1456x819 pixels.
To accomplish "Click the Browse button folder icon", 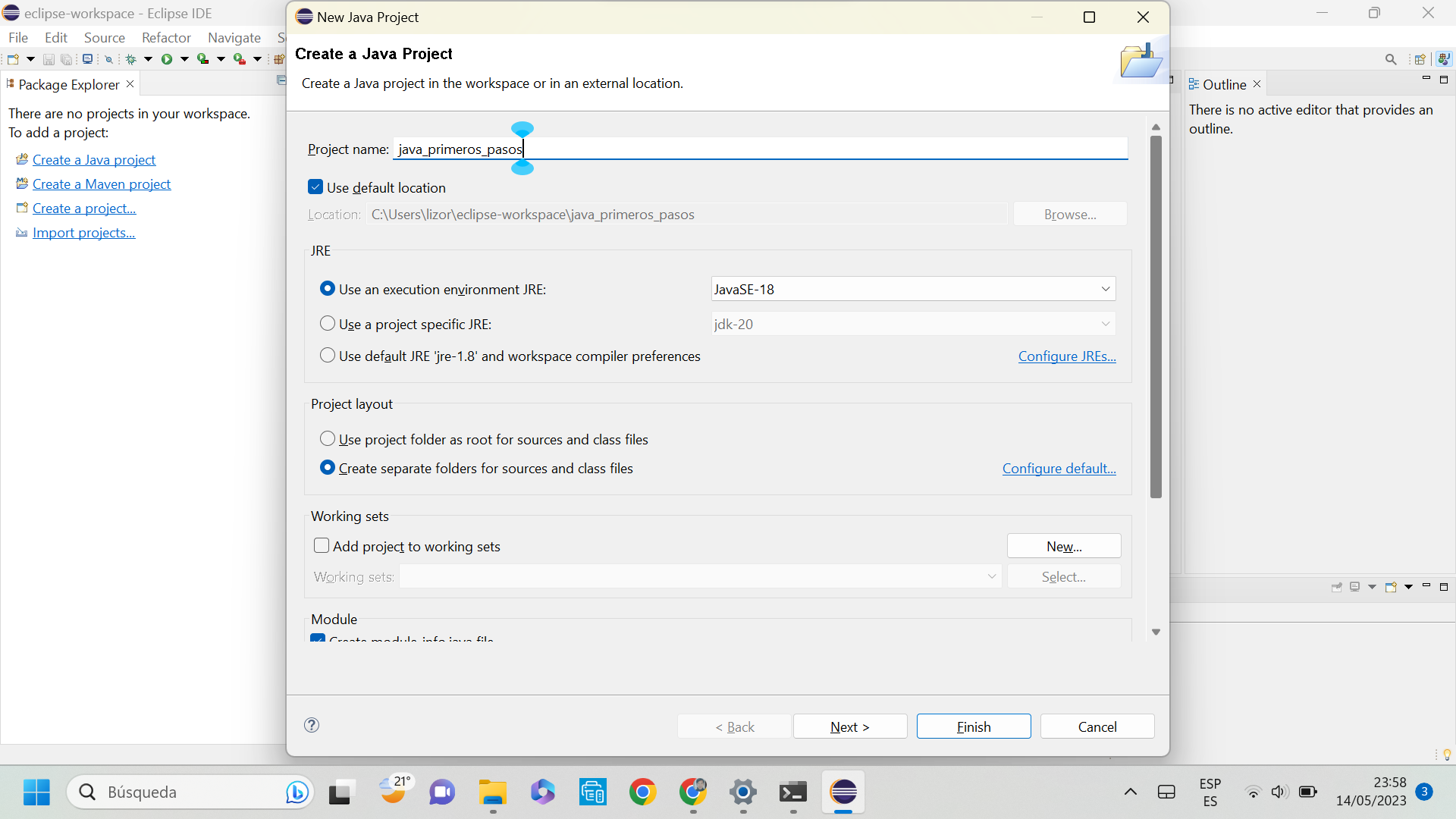I will coord(1070,214).
